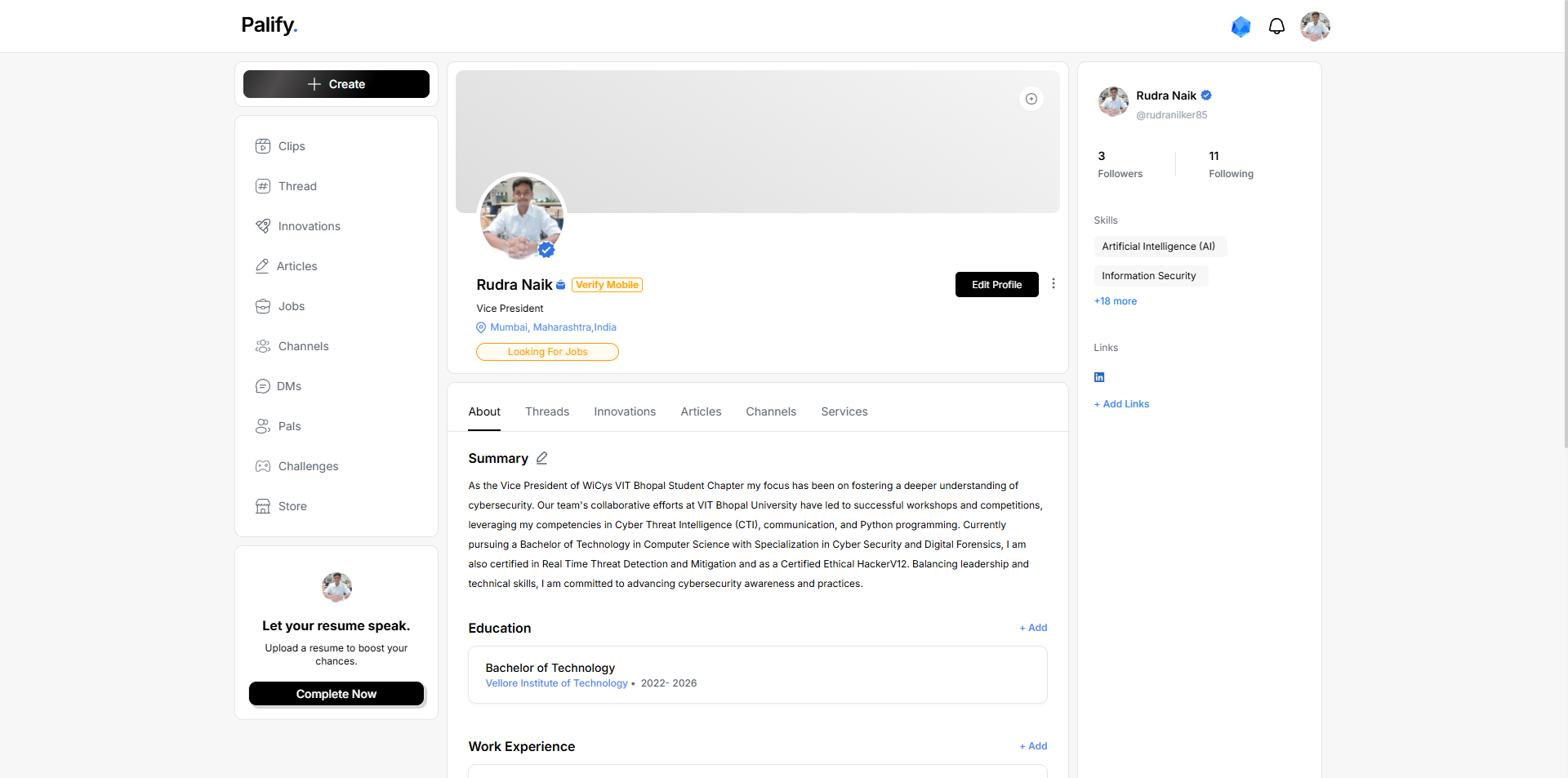The width and height of the screenshot is (1568, 778).
Task: View 3 Followers list
Action: [x=1120, y=164]
